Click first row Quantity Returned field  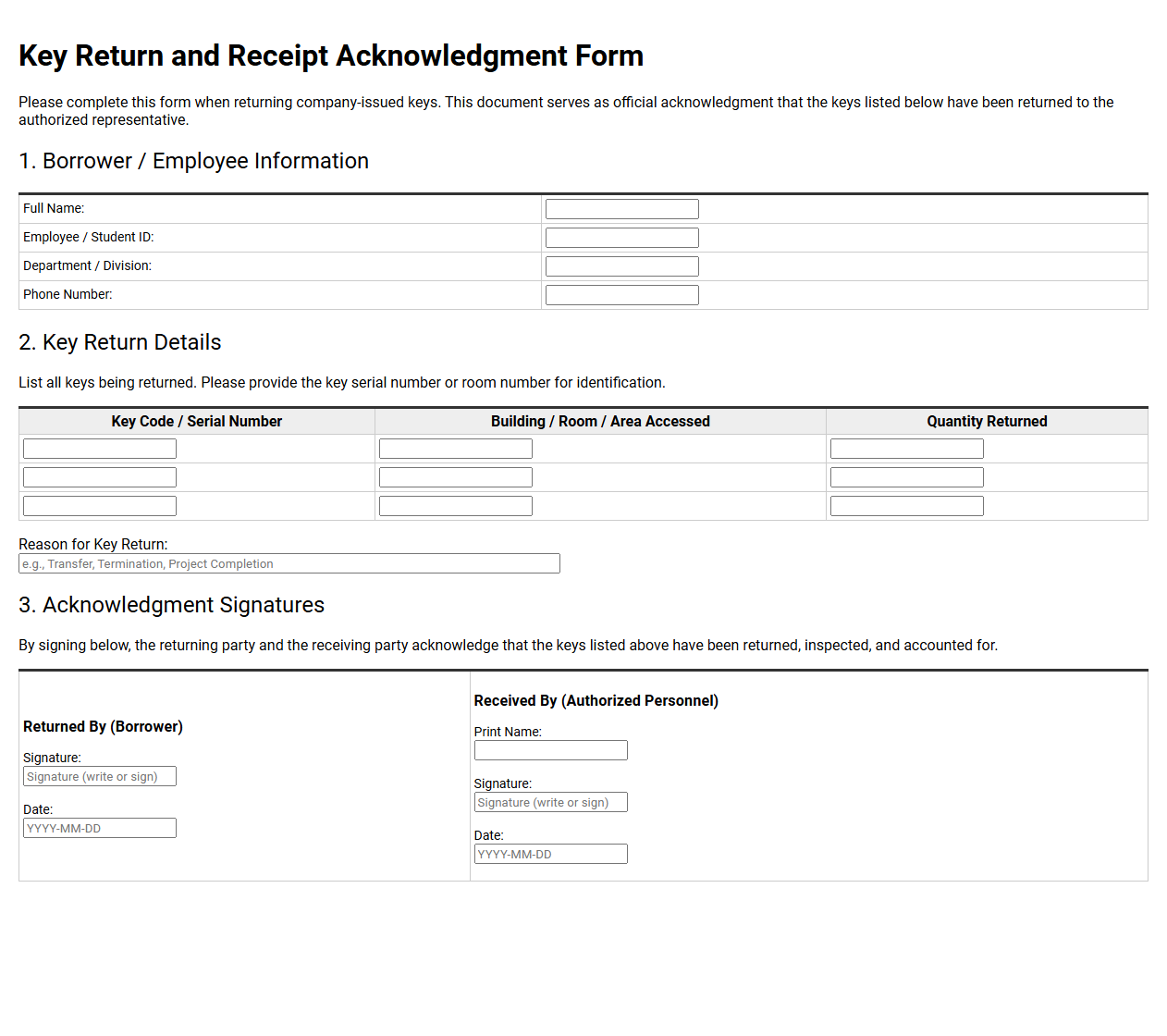click(x=907, y=449)
